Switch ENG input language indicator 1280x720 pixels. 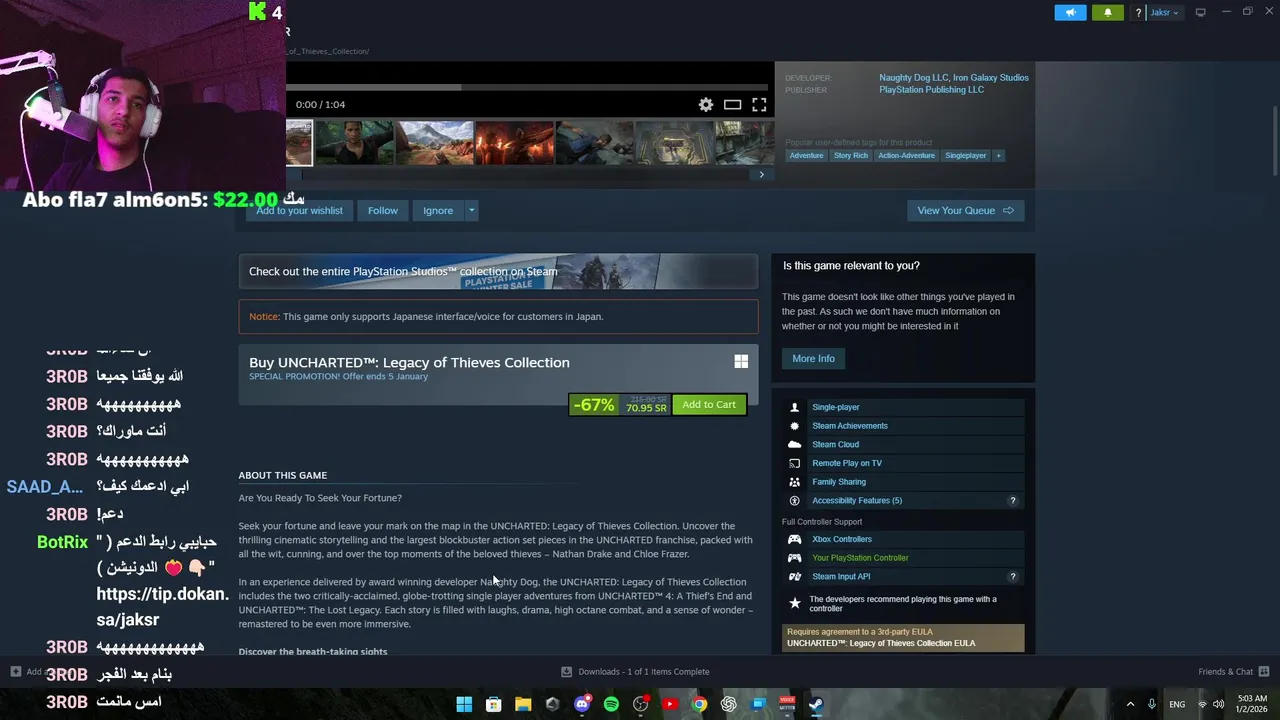coord(1177,704)
